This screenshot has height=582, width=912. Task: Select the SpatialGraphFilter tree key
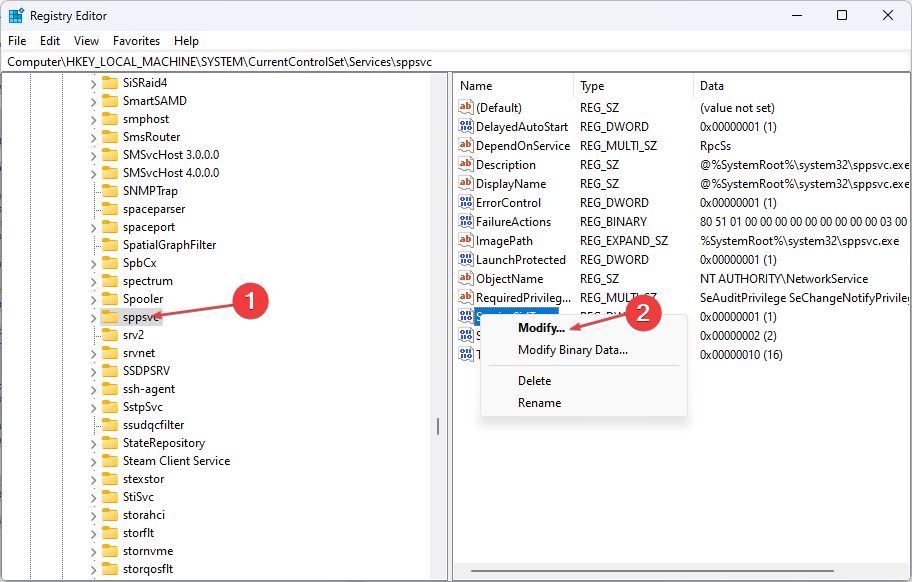pos(169,245)
